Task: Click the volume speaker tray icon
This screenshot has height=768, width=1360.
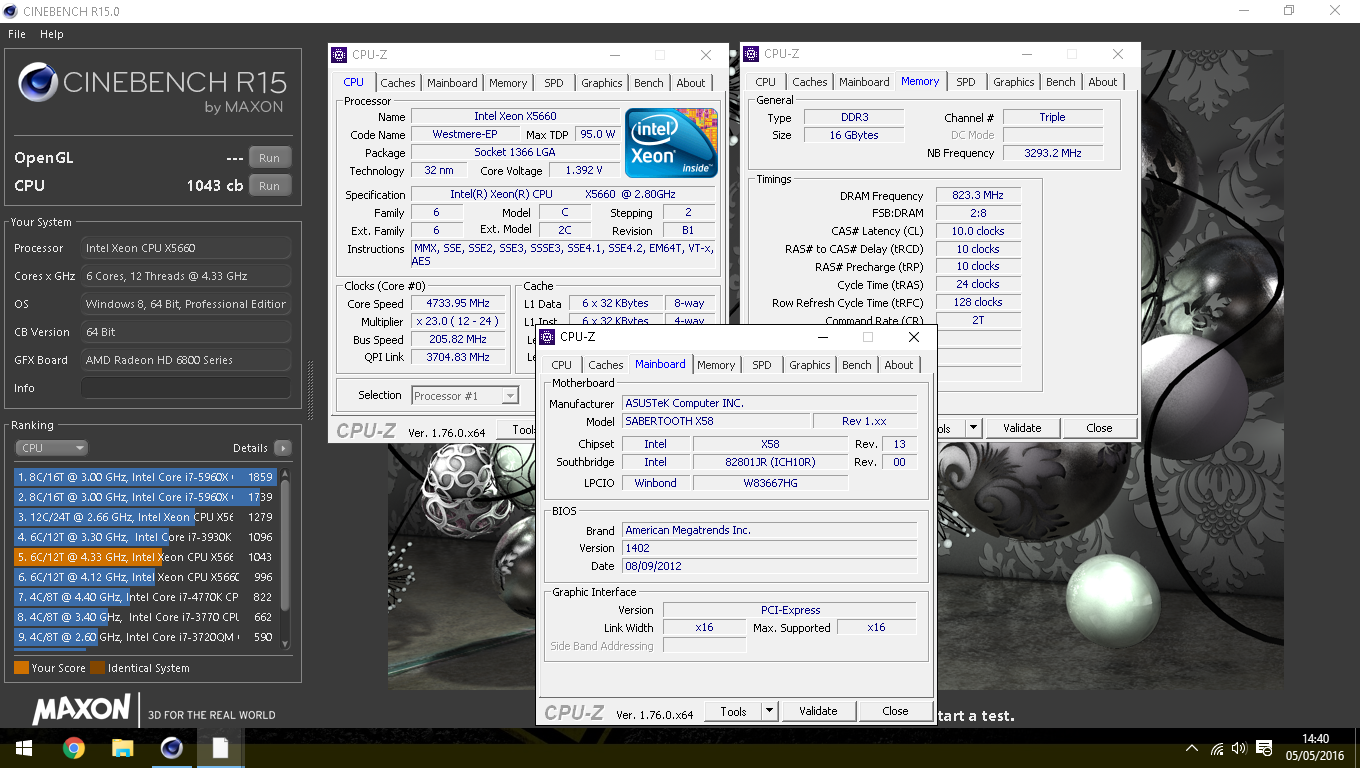Action: point(1240,748)
